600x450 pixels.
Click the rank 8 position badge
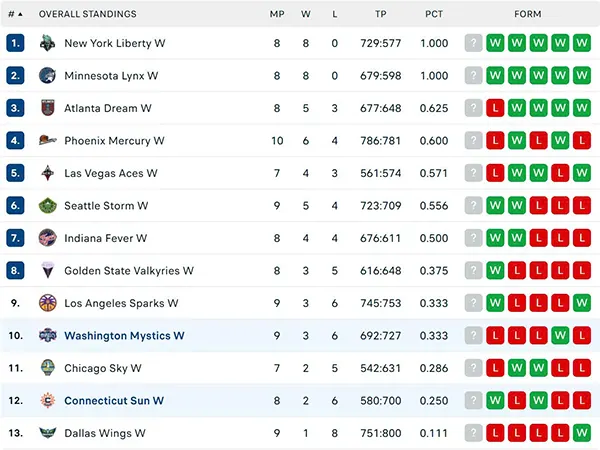[15, 271]
